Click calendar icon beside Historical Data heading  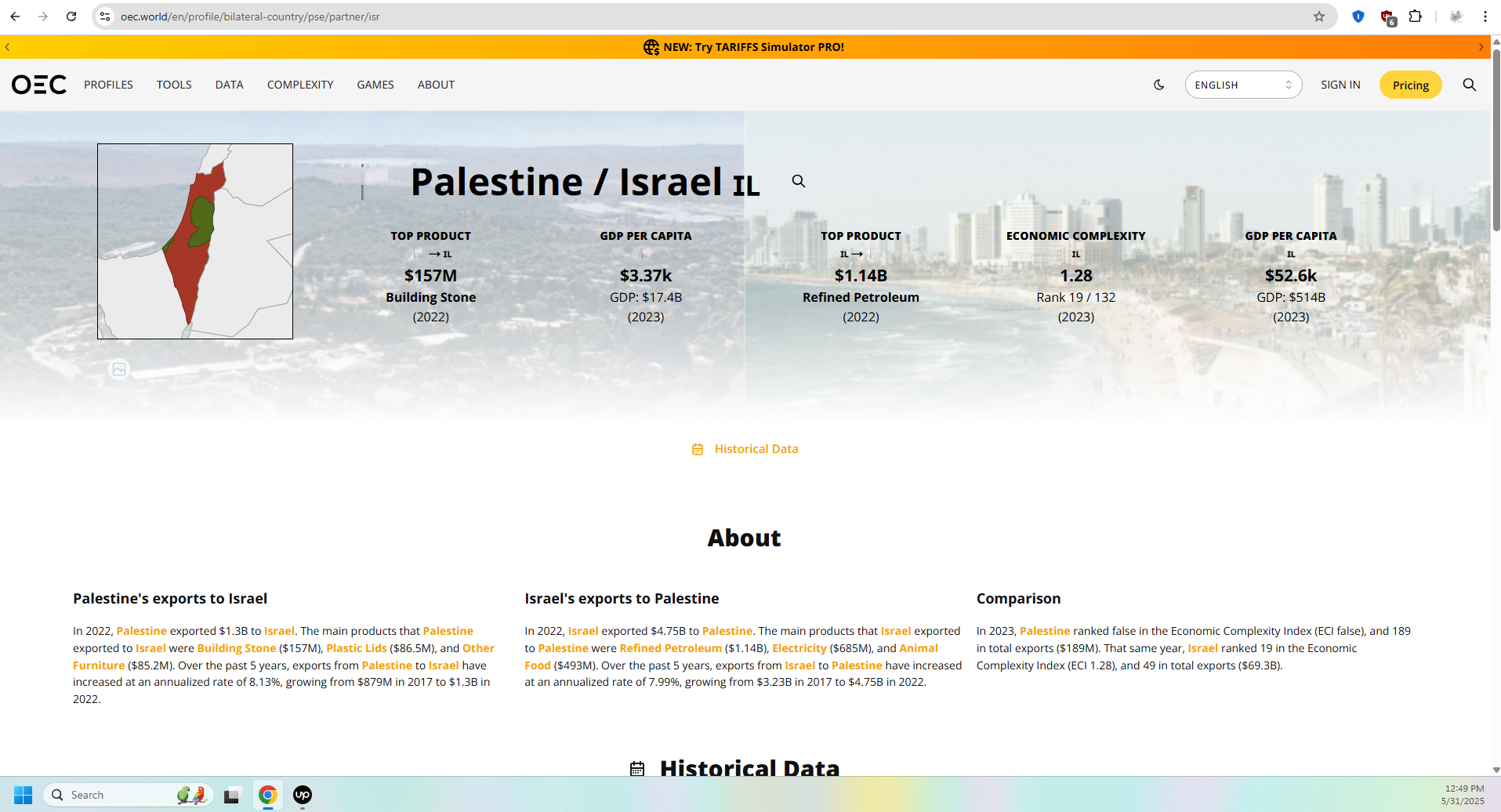point(637,769)
